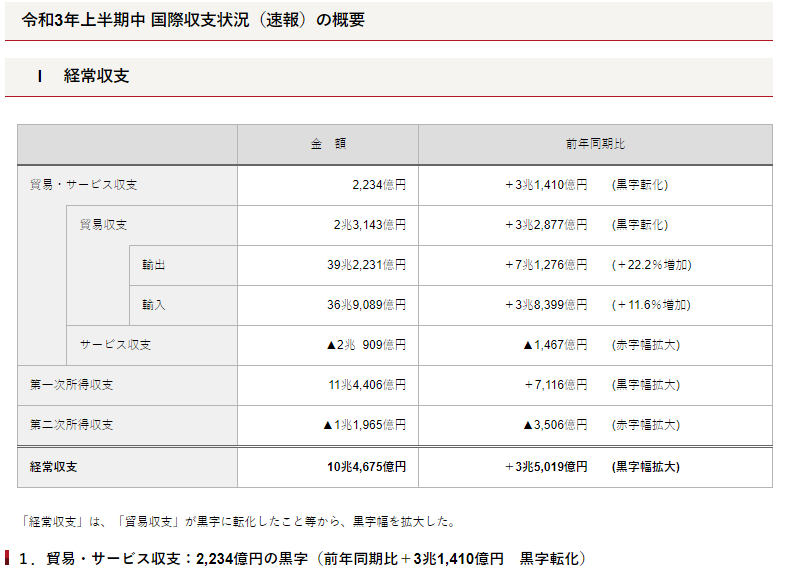
Task: Click the year-on-year value +7兆1,276億円
Action: [546, 265]
